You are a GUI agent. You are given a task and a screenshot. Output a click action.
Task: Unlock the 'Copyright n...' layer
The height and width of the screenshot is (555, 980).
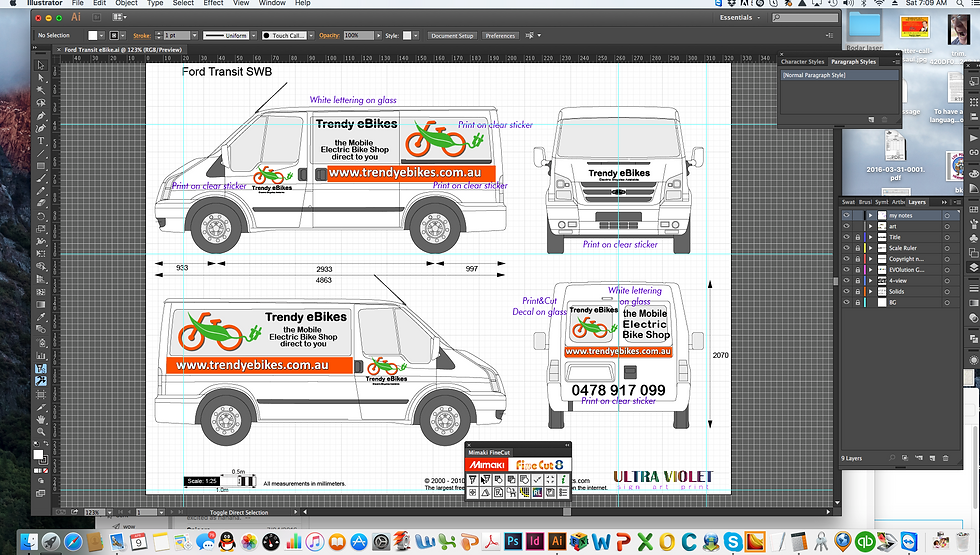tap(857, 259)
